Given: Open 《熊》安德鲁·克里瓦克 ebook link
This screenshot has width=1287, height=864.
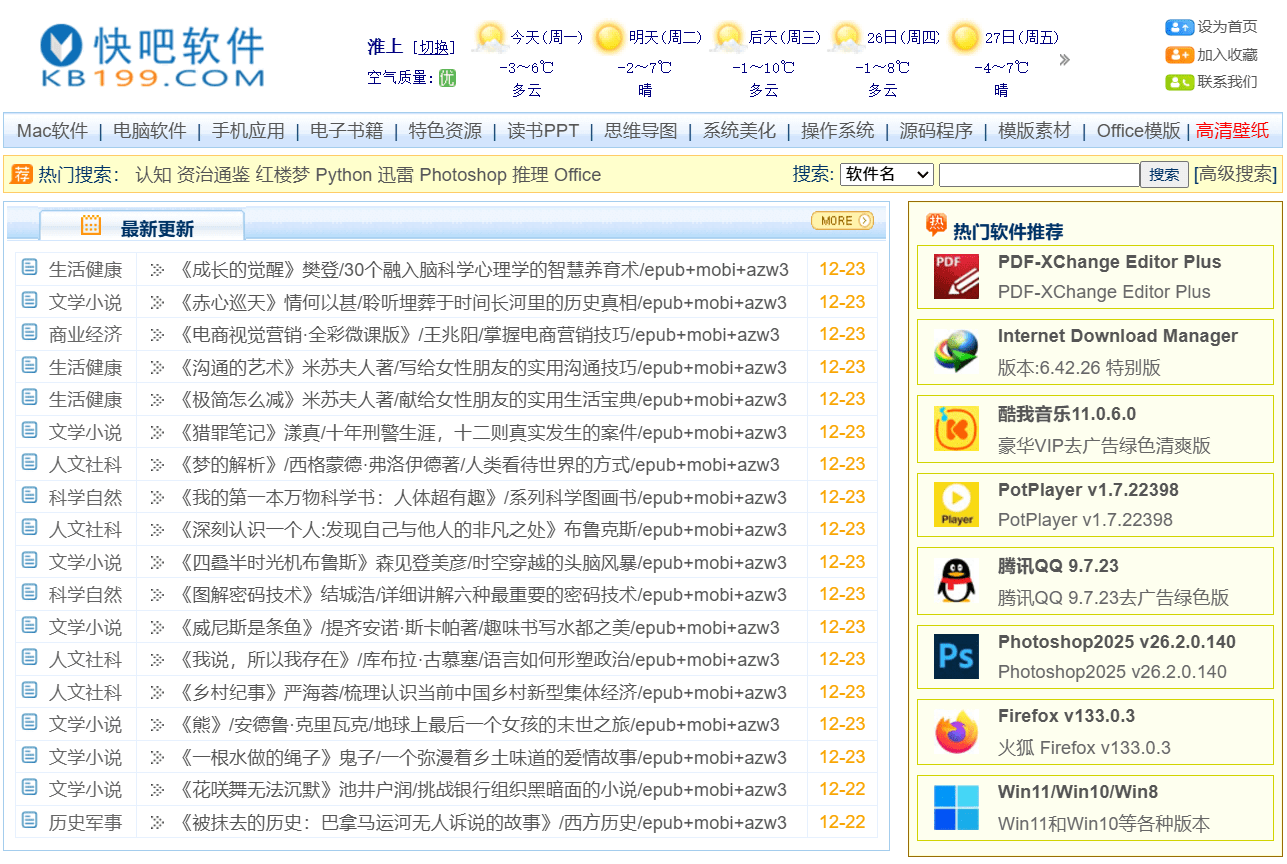Looking at the screenshot, I should (x=476, y=724).
